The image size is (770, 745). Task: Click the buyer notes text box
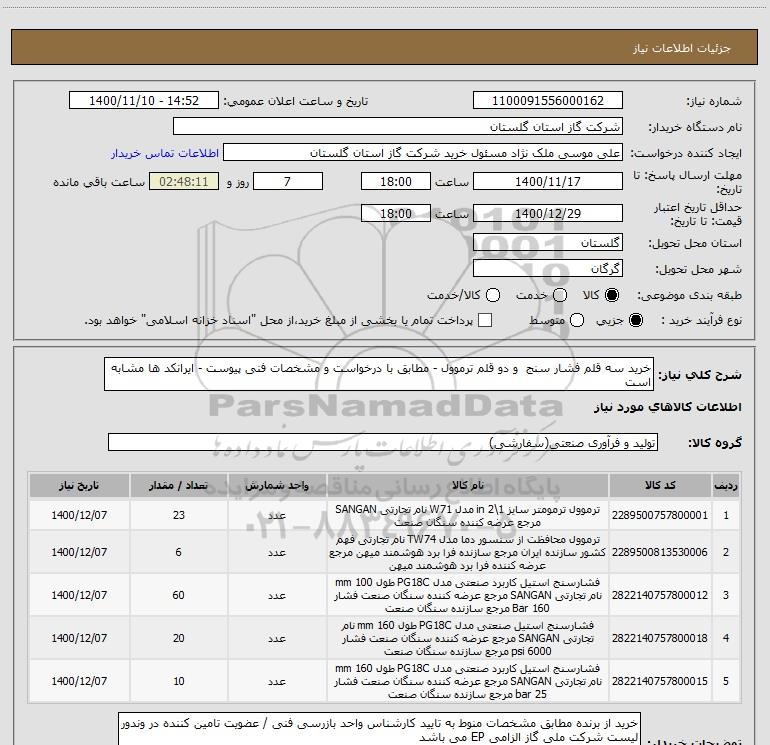click(x=379, y=729)
